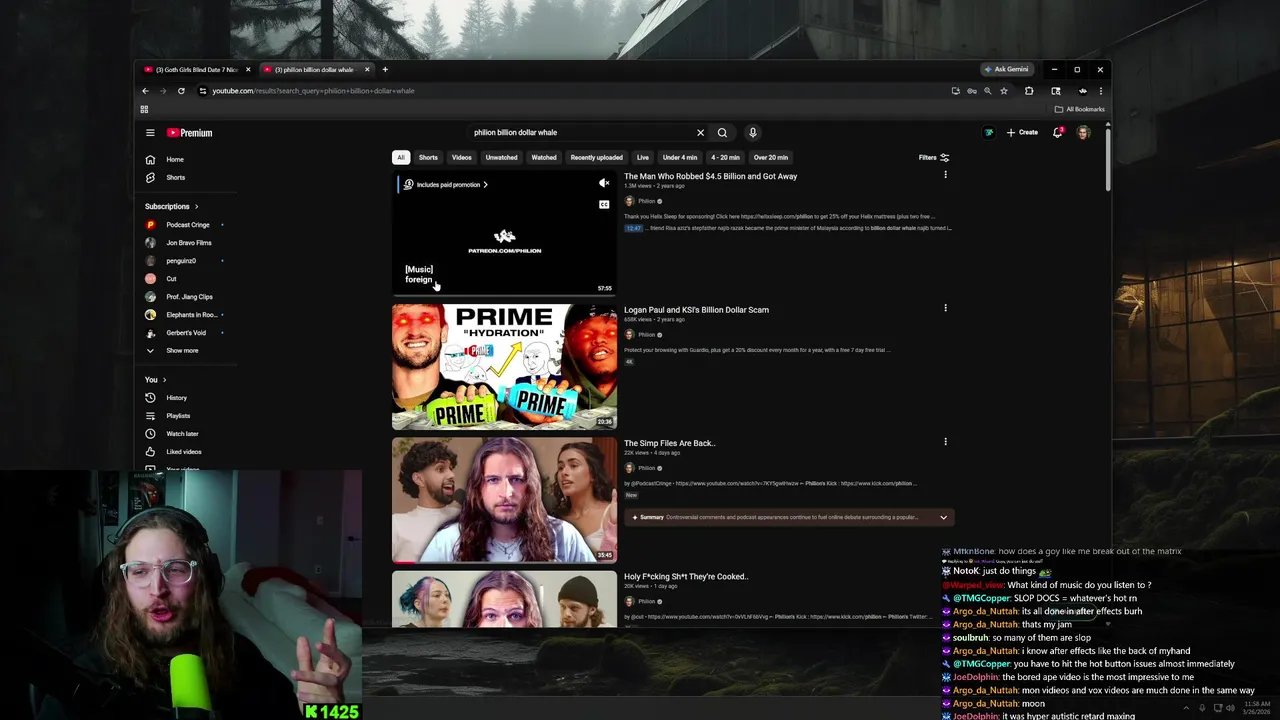Open The Man Who Robbed $4.5 Billion title
1280x720 pixels.
(711, 176)
